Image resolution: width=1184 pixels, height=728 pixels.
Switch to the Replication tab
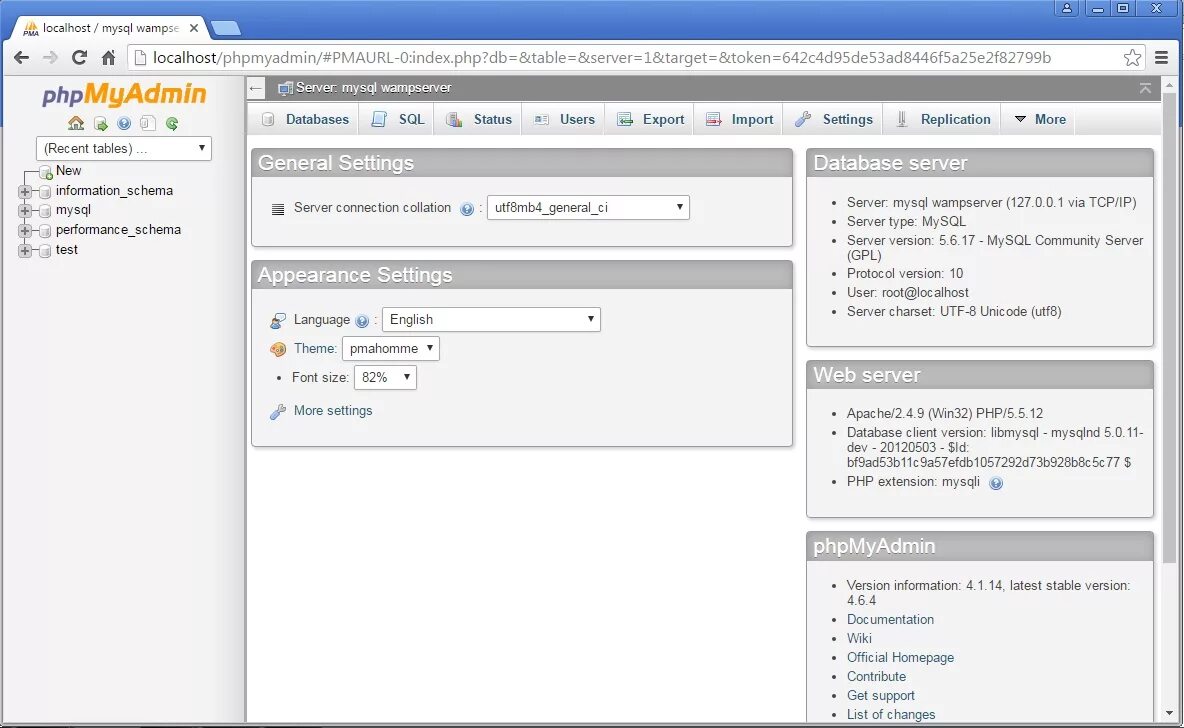942,119
